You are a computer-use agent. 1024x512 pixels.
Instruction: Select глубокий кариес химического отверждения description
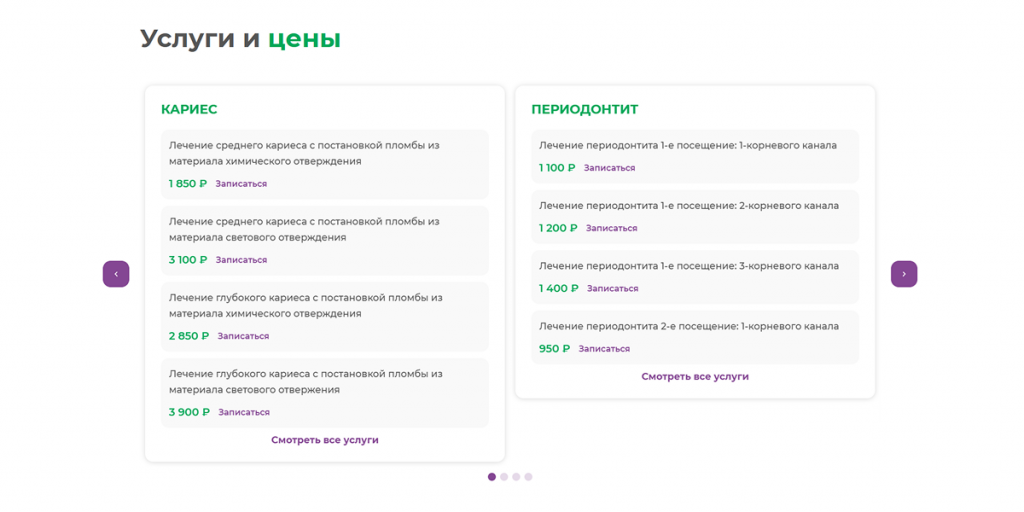(x=306, y=306)
